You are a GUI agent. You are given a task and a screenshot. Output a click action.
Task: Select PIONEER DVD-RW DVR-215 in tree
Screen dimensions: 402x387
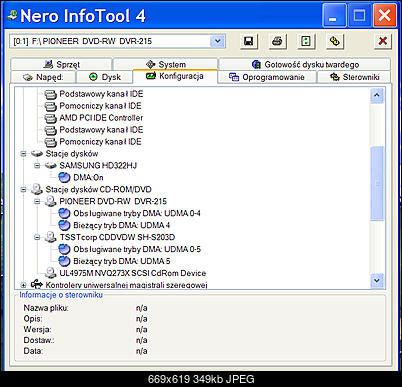pyautogui.click(x=113, y=201)
